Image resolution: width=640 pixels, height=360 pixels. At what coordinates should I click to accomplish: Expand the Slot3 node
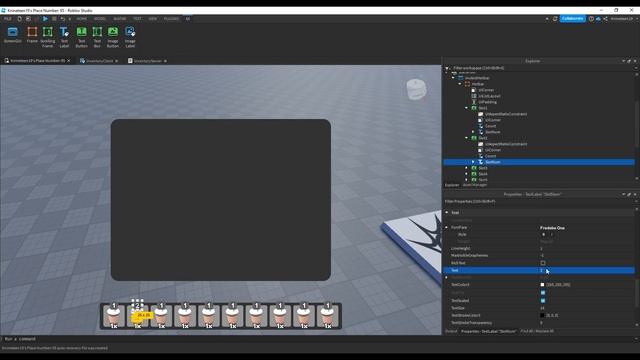[467, 168]
